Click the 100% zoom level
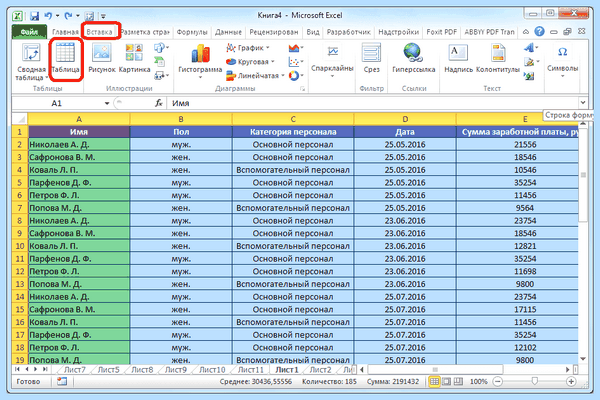This screenshot has width=600, height=400. pos(478,382)
